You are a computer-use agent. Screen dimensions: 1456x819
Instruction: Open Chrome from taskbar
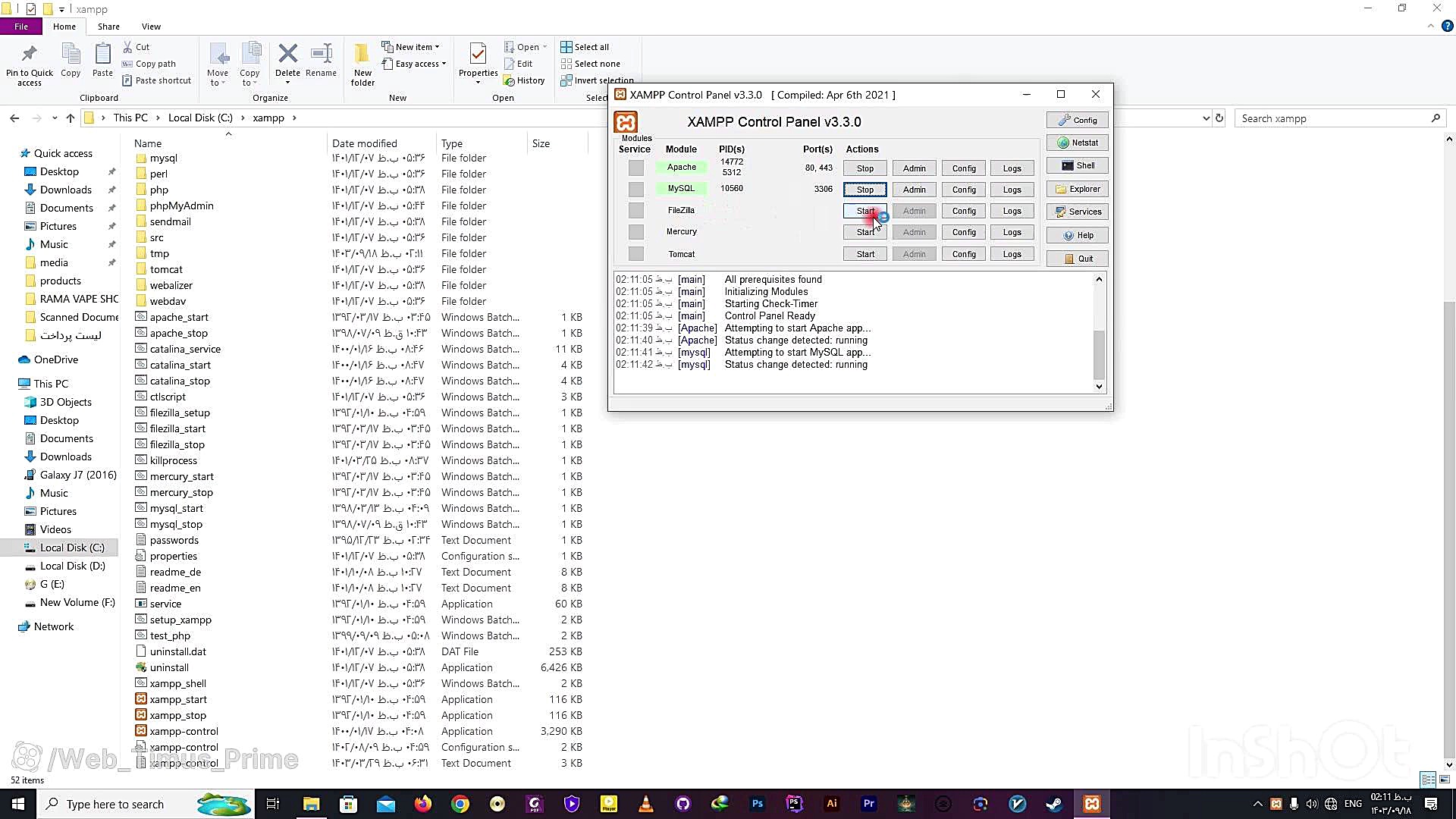click(460, 804)
